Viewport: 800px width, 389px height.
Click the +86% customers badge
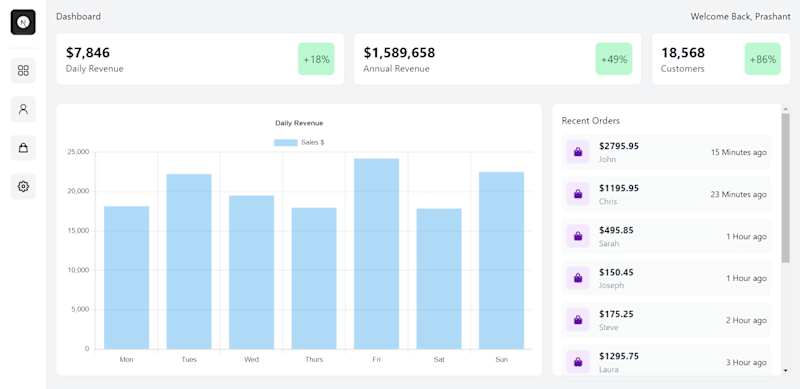click(763, 59)
